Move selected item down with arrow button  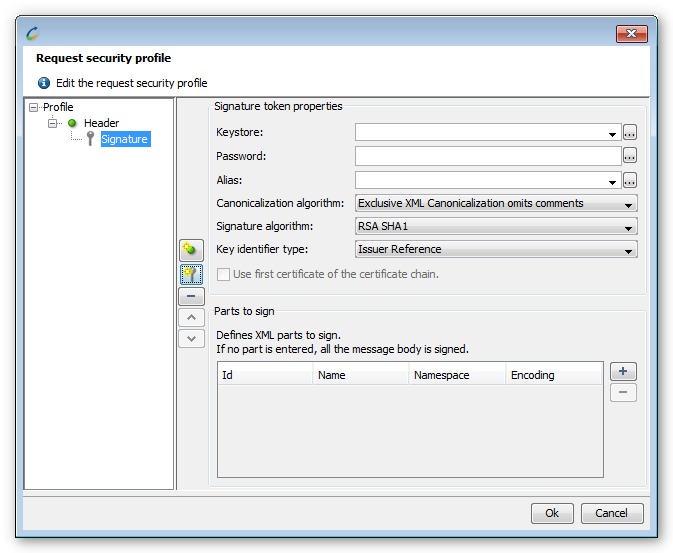pyautogui.click(x=191, y=339)
